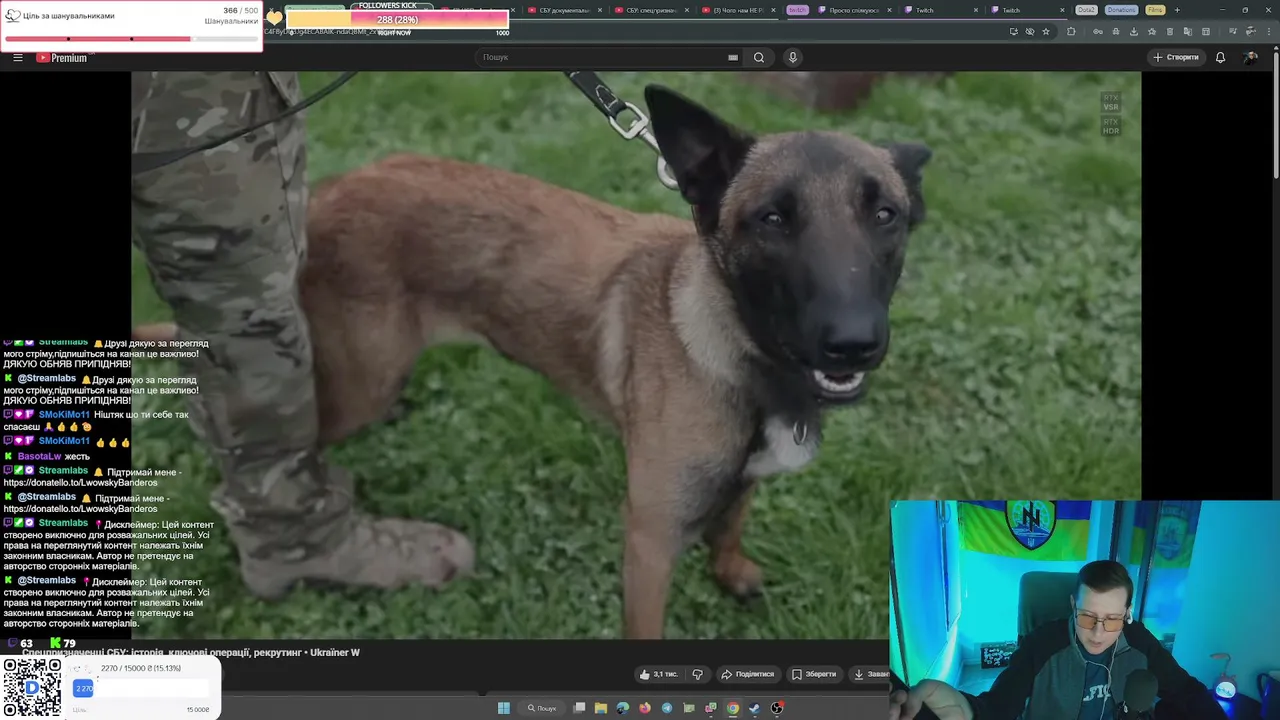Bookmark this page with star icon
The height and width of the screenshot is (720, 1280).
(1046, 31)
